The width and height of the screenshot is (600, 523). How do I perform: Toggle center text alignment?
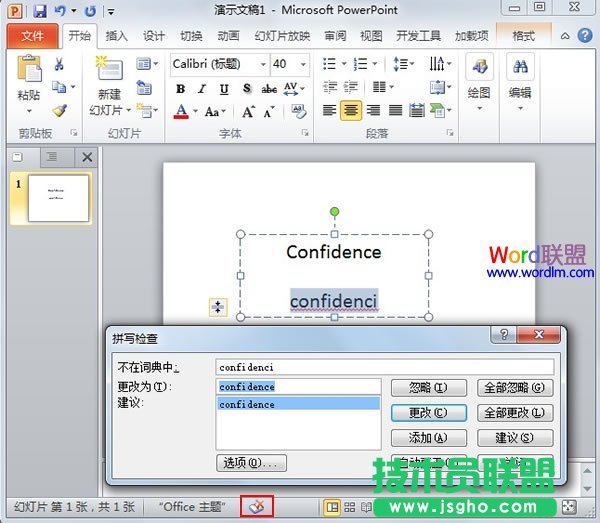click(351, 111)
